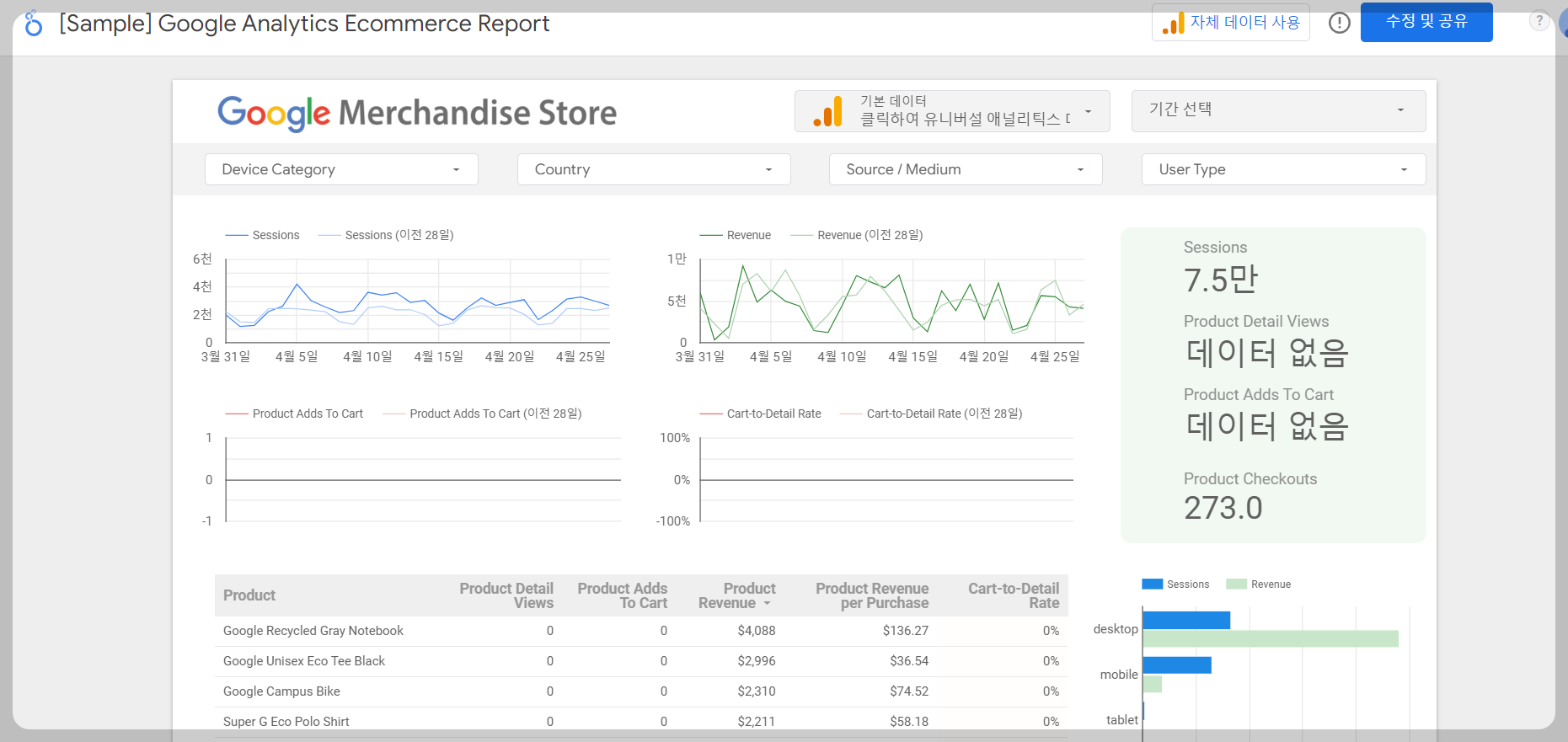Click the mobile label in bar chart

click(1119, 675)
